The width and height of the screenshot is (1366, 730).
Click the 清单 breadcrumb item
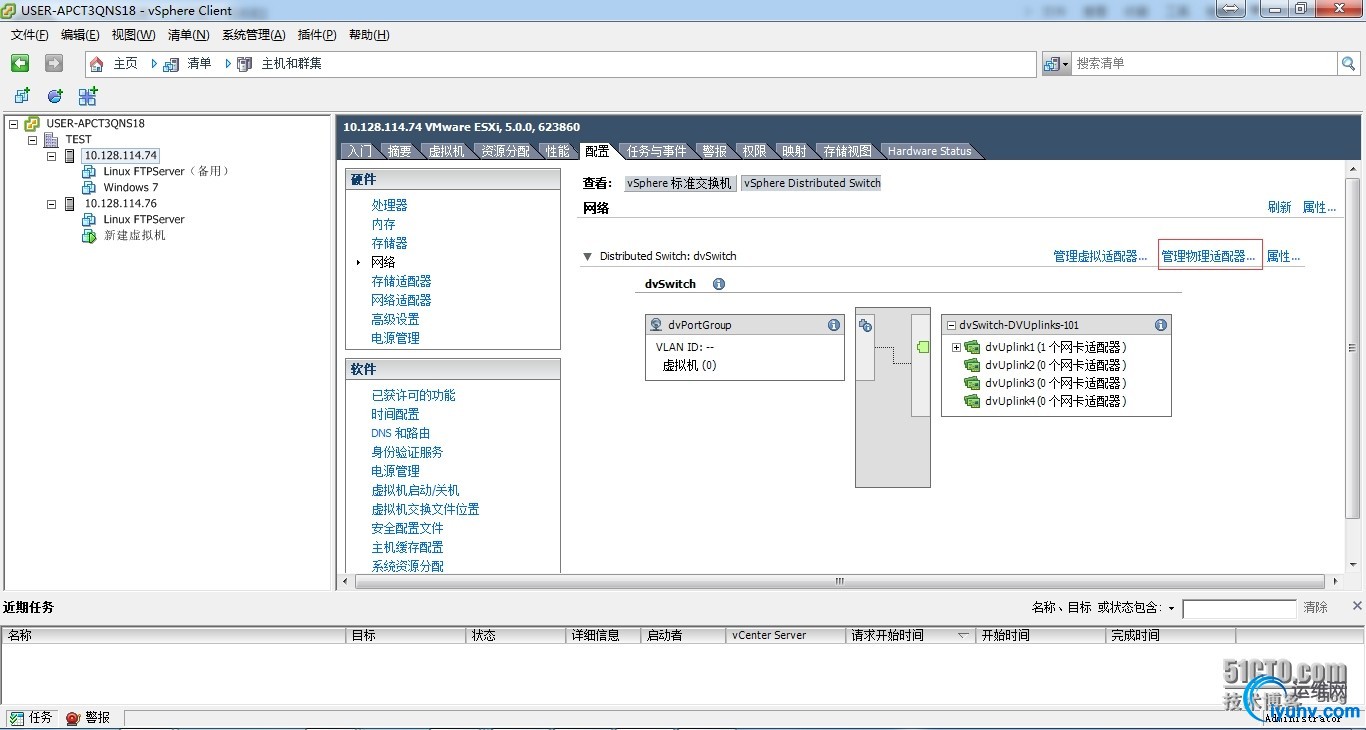[x=199, y=64]
